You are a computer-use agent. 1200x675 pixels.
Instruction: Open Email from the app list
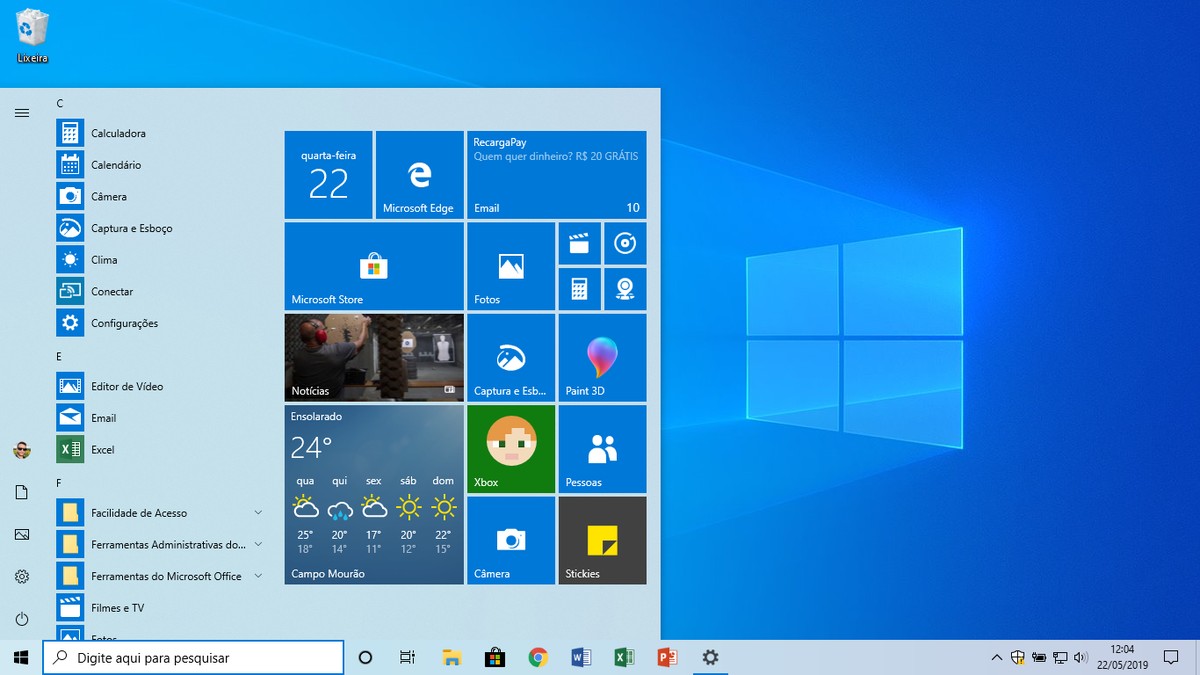(x=160, y=418)
